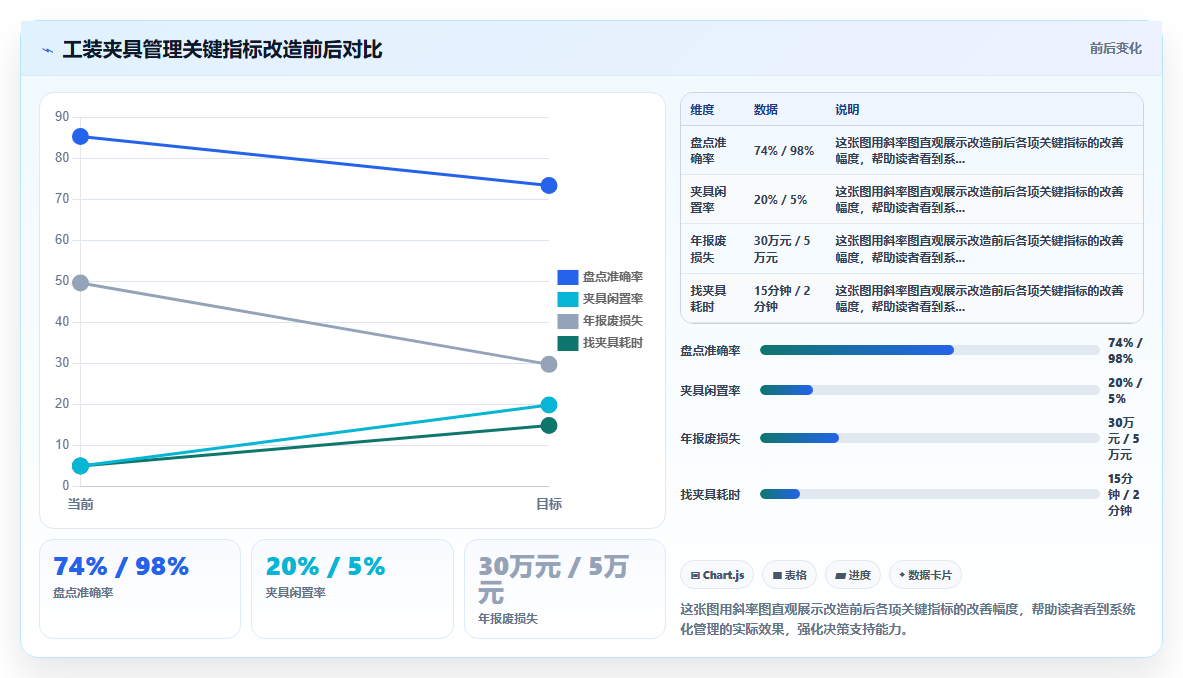Click the 表格 chip icon
The height and width of the screenshot is (678, 1183).
tap(776, 575)
